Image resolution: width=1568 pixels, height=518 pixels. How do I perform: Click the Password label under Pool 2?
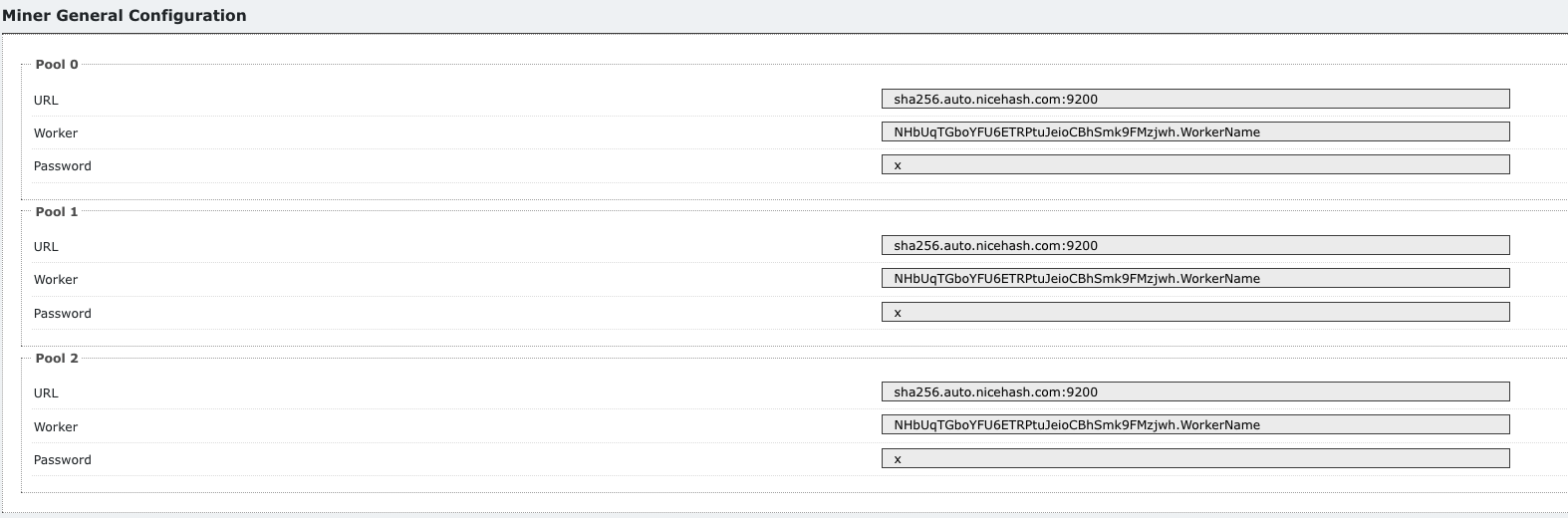[x=63, y=460]
